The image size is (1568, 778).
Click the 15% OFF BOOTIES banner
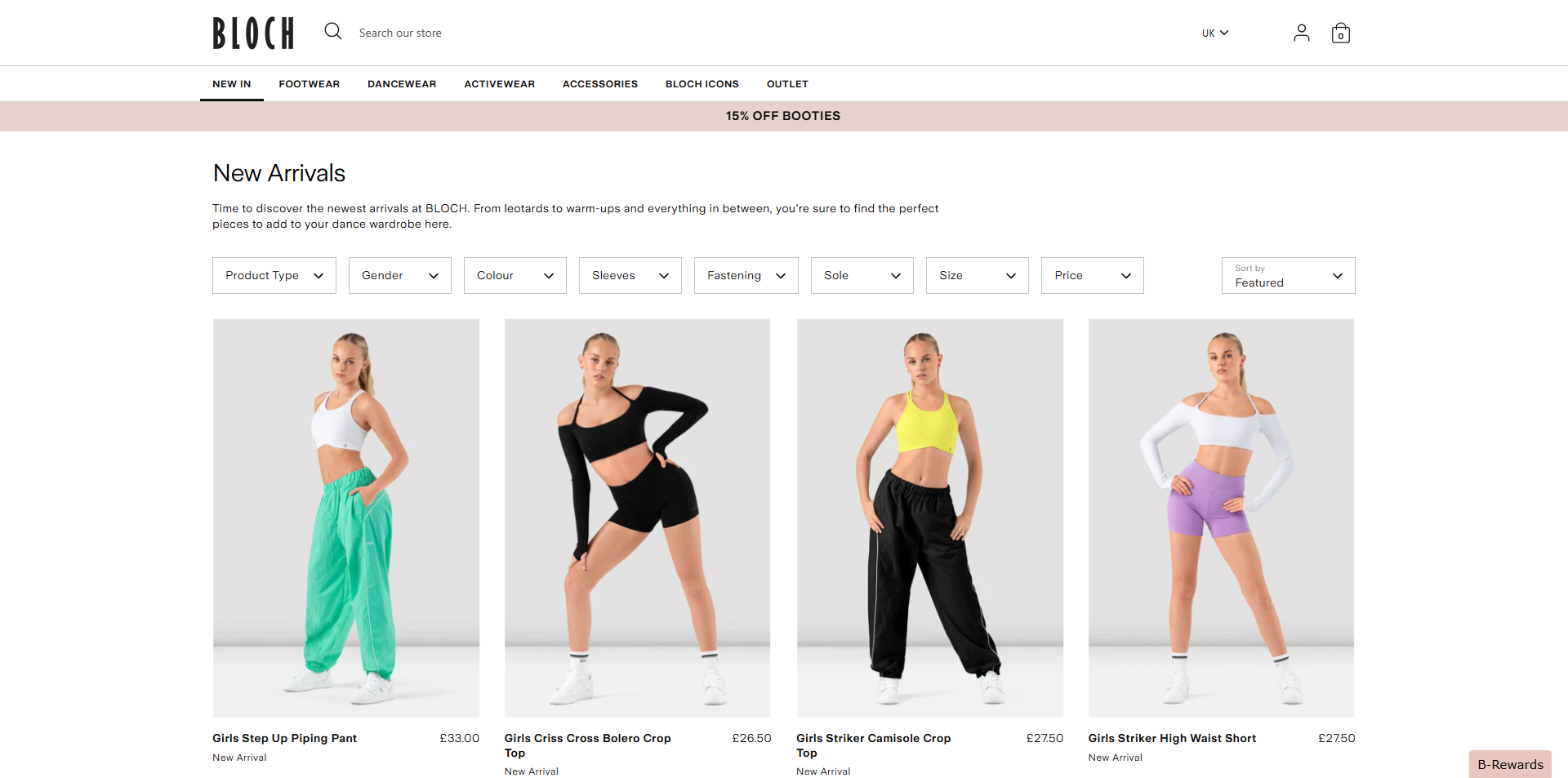tap(783, 116)
